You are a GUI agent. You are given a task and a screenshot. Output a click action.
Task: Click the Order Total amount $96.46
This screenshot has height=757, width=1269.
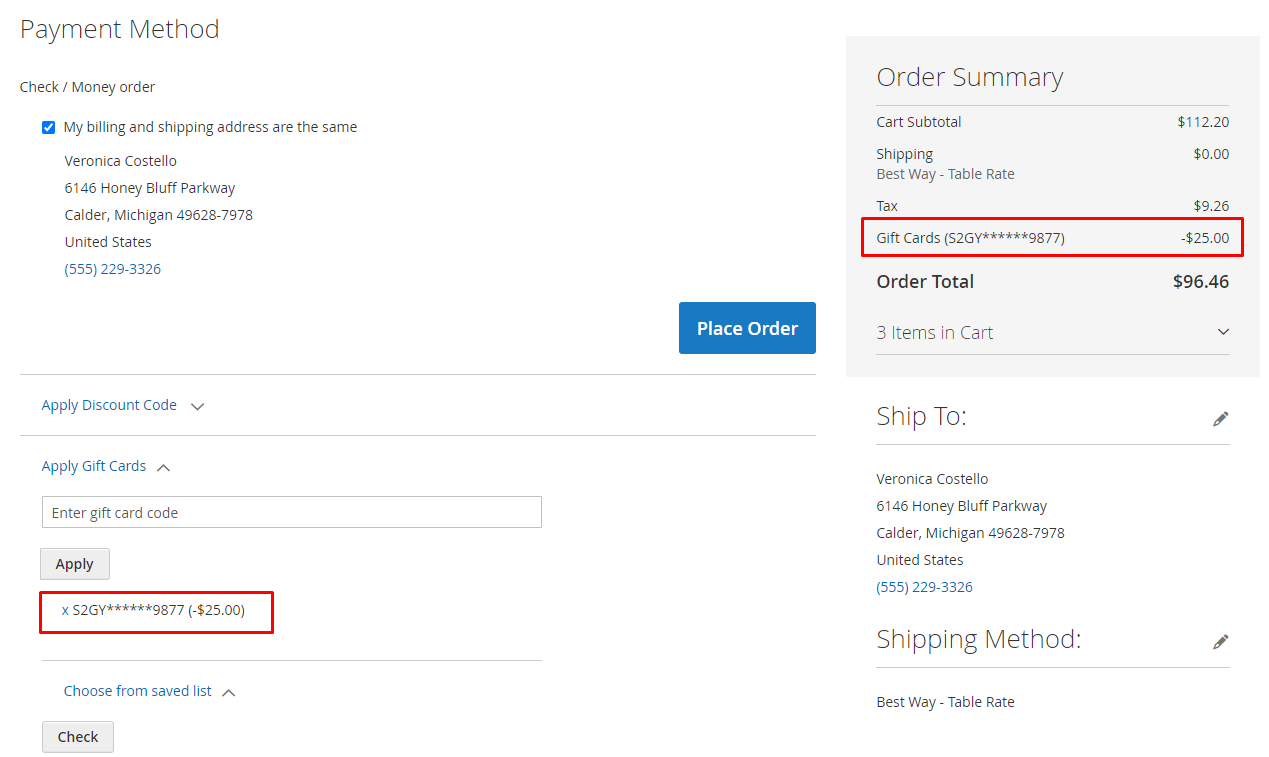pyautogui.click(x=1200, y=282)
